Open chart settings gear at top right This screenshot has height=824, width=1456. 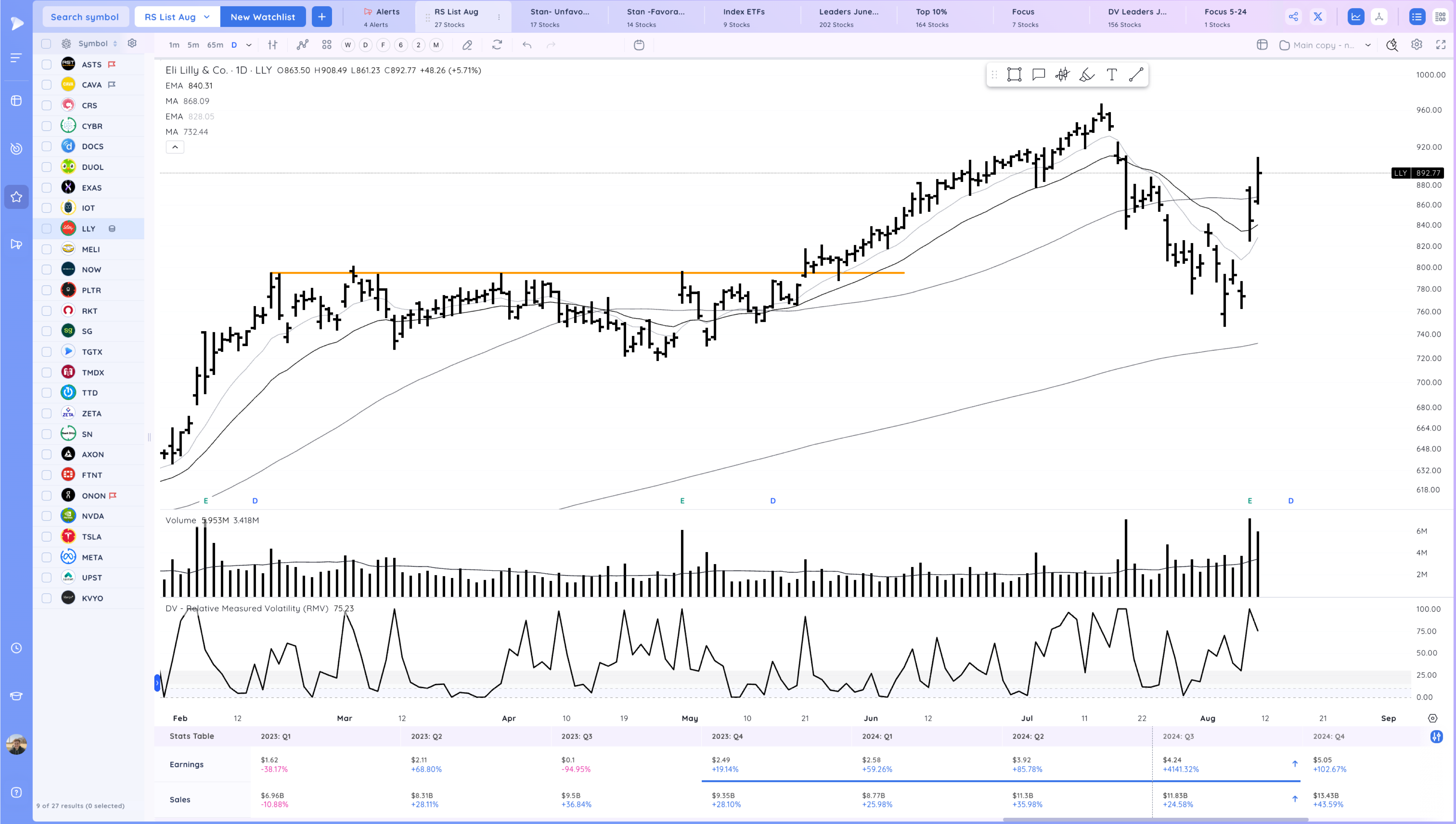tap(1416, 45)
